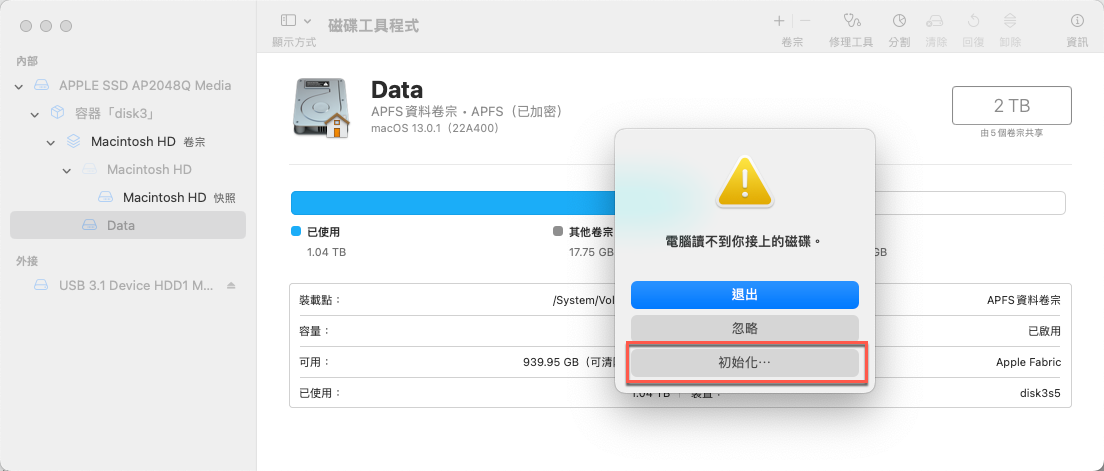Click the APFS 資料卷宗 type value
1104x471 pixels.
pyautogui.click(x=1024, y=300)
